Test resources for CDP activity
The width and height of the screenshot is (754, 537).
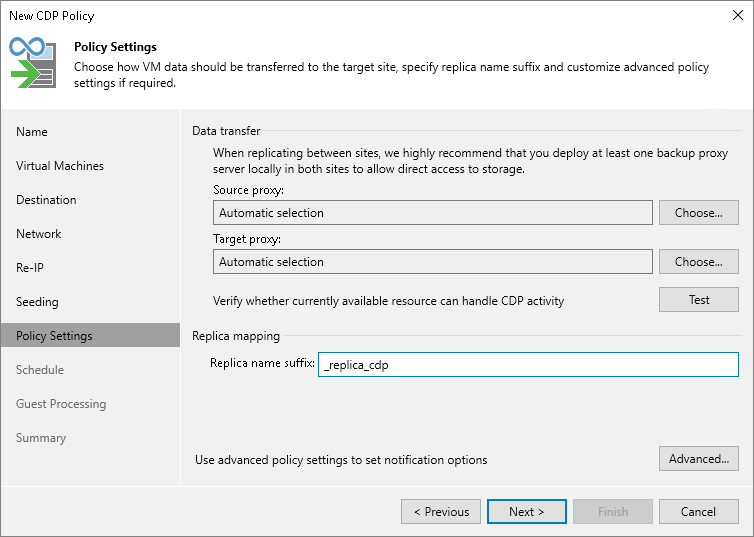[699, 300]
